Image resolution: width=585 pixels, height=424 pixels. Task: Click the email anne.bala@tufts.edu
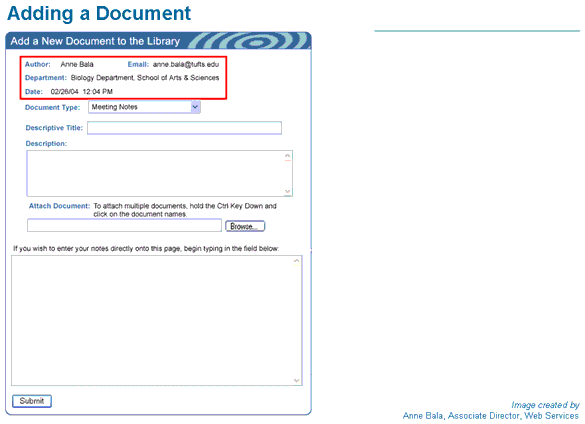point(186,64)
